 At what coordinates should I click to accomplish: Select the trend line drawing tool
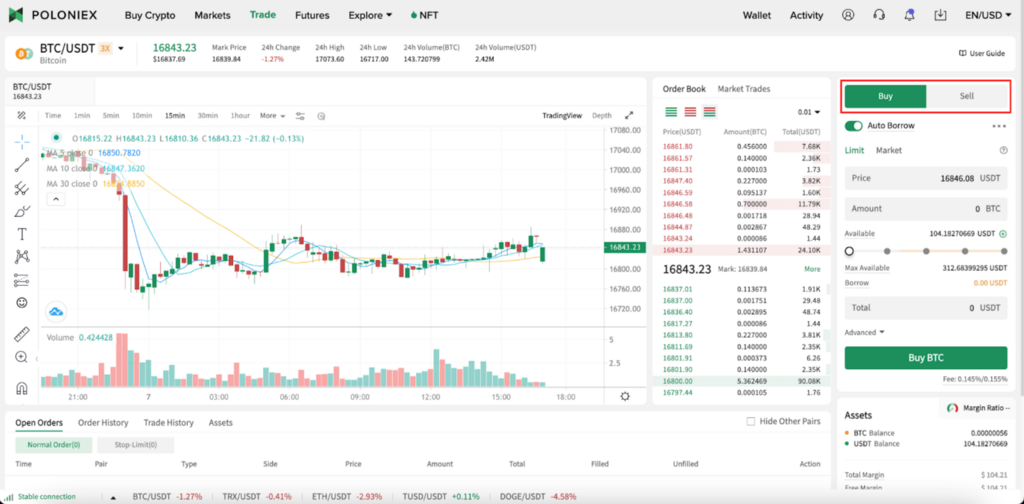pyautogui.click(x=22, y=165)
